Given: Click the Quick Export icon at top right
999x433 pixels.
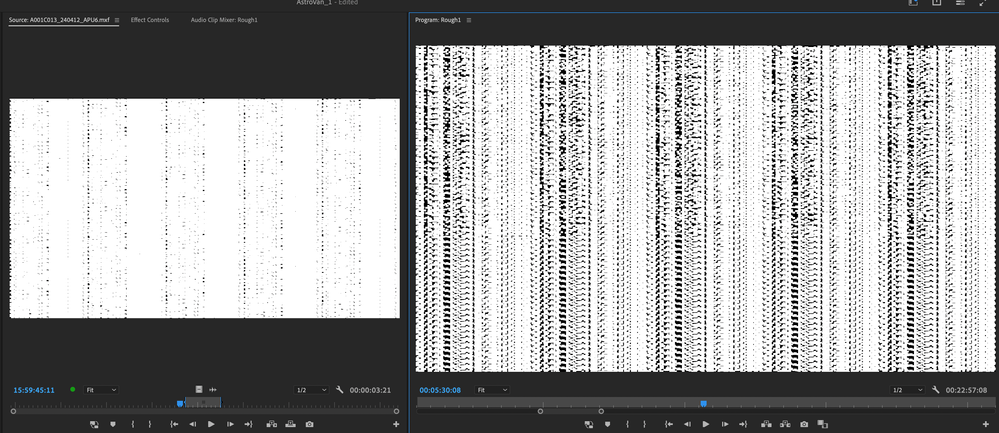Looking at the screenshot, I should [x=937, y=3].
